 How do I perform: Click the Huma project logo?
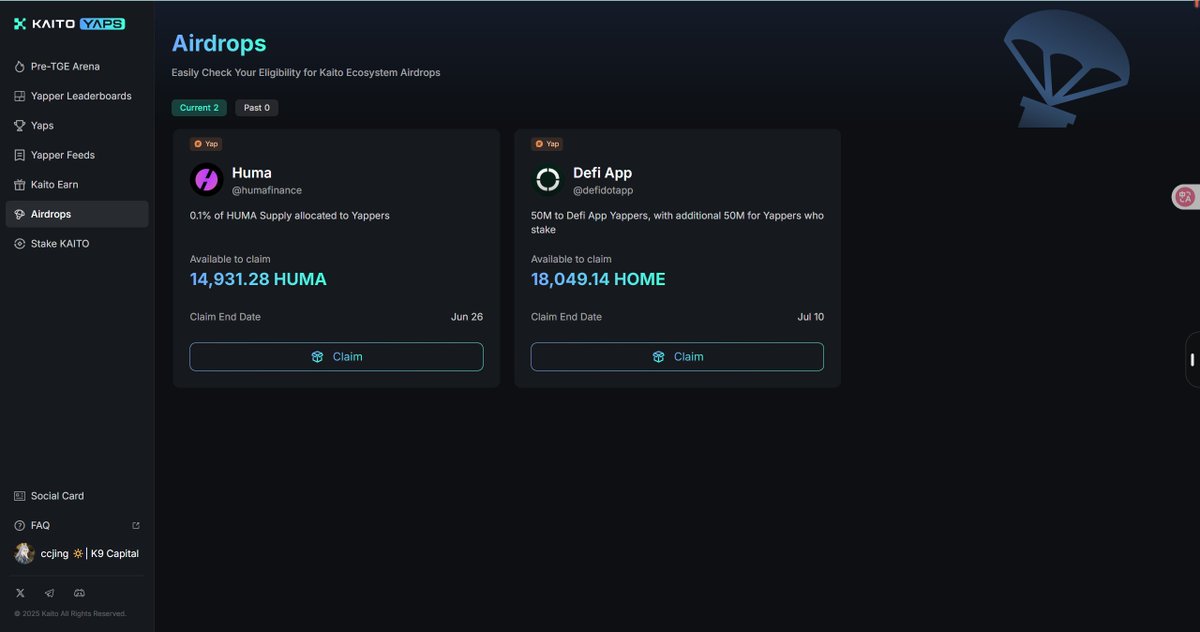tap(206, 180)
